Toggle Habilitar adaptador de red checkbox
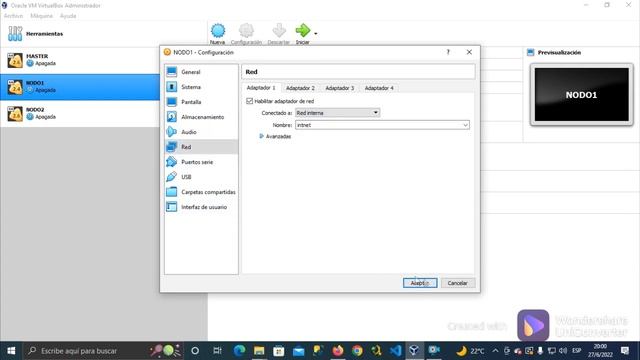640x360 pixels. coord(249,101)
